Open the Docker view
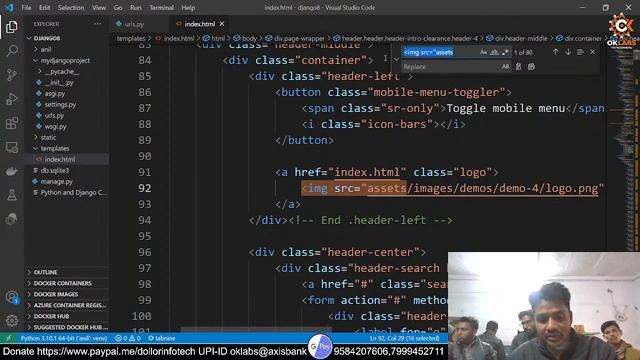640x360 pixels. (x=11, y=171)
